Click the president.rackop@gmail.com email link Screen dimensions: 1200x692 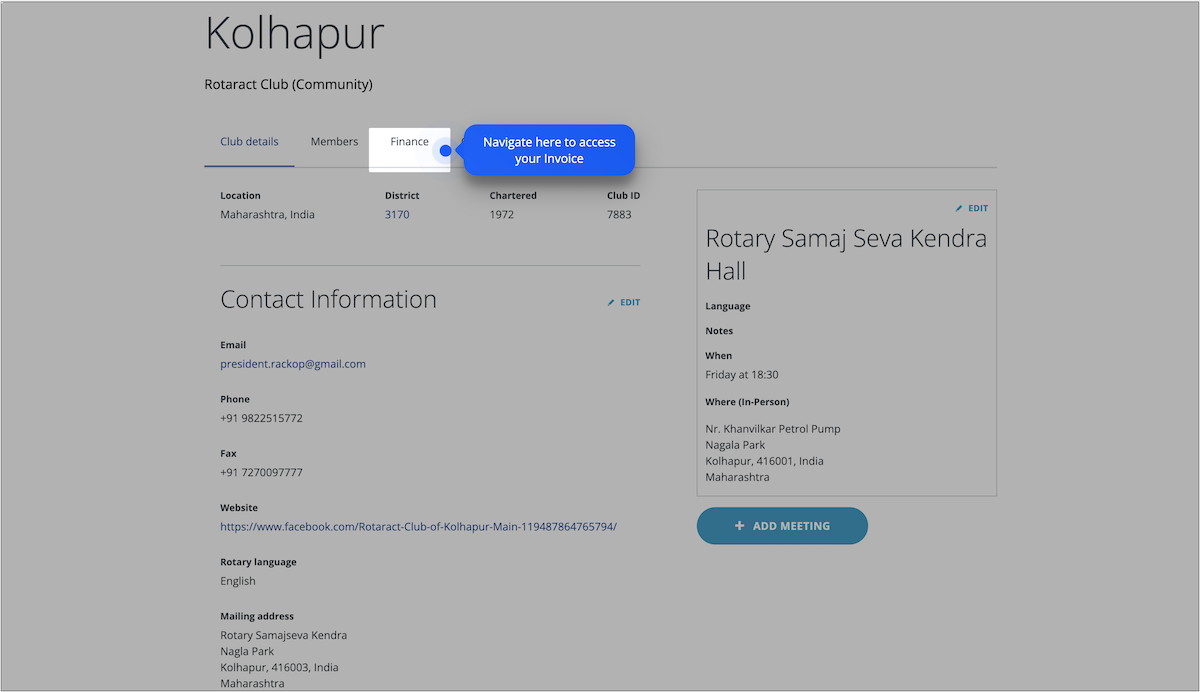coord(293,364)
